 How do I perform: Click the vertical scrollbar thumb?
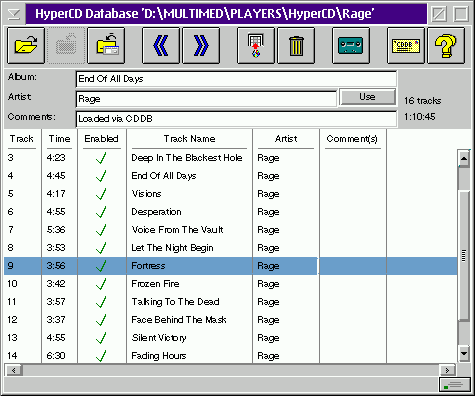pos(464,256)
